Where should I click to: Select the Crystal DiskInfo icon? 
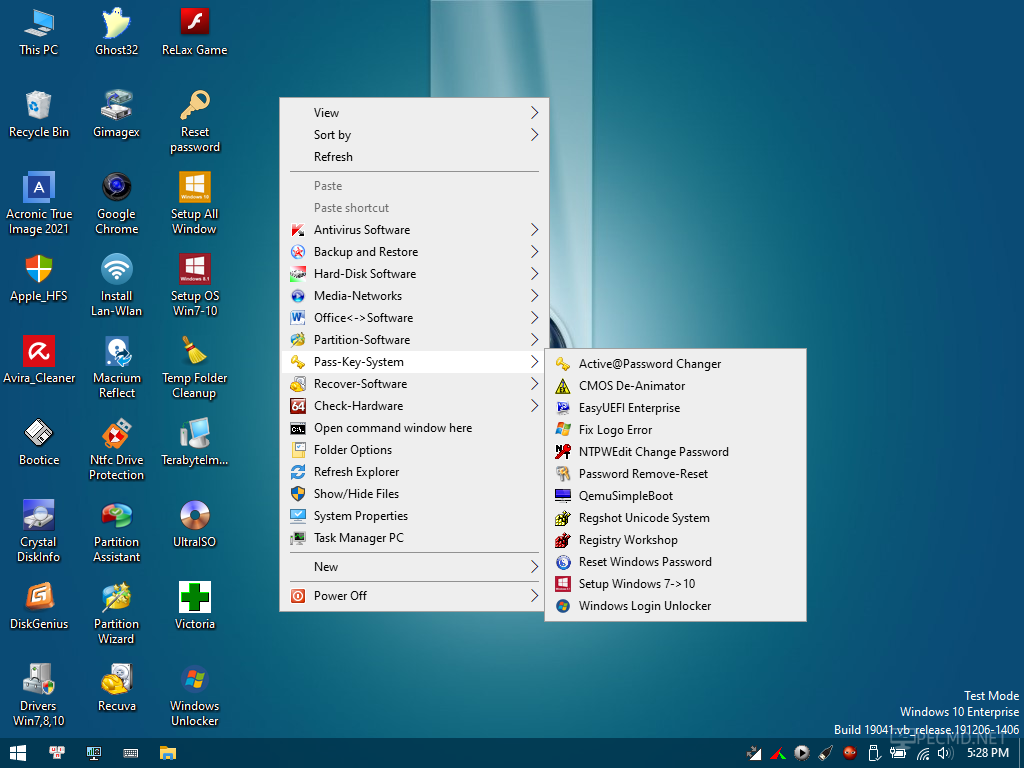point(39,532)
